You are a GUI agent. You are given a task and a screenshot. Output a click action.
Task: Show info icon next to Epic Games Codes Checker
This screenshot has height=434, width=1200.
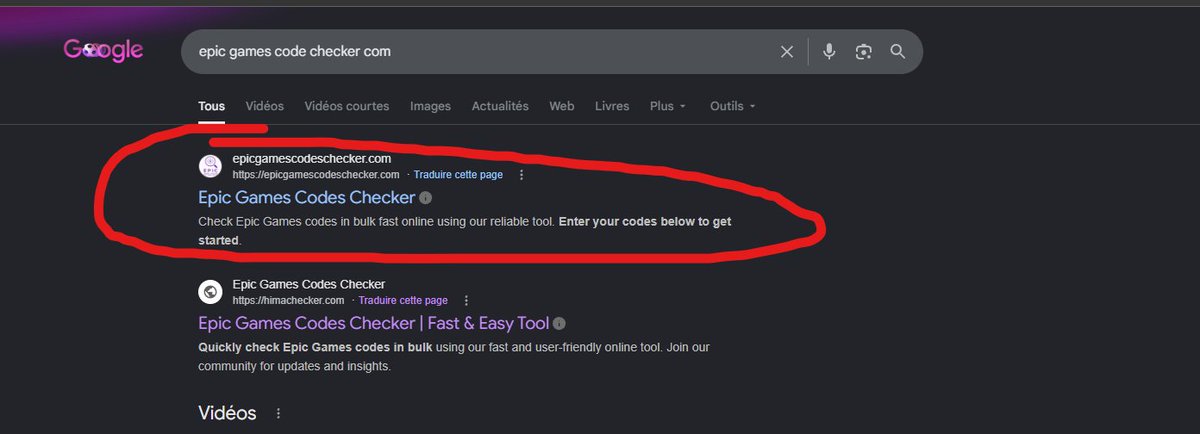(x=426, y=198)
